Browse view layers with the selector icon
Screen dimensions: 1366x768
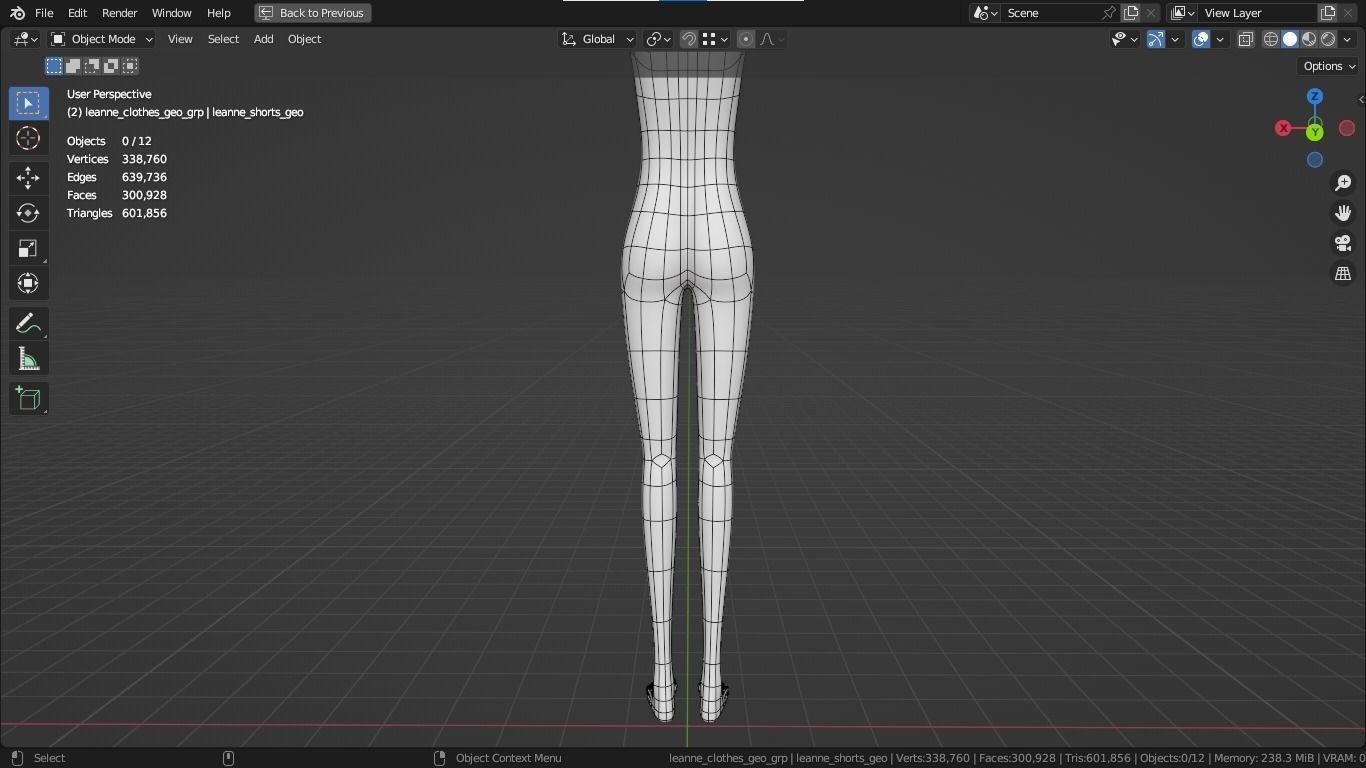(1182, 13)
